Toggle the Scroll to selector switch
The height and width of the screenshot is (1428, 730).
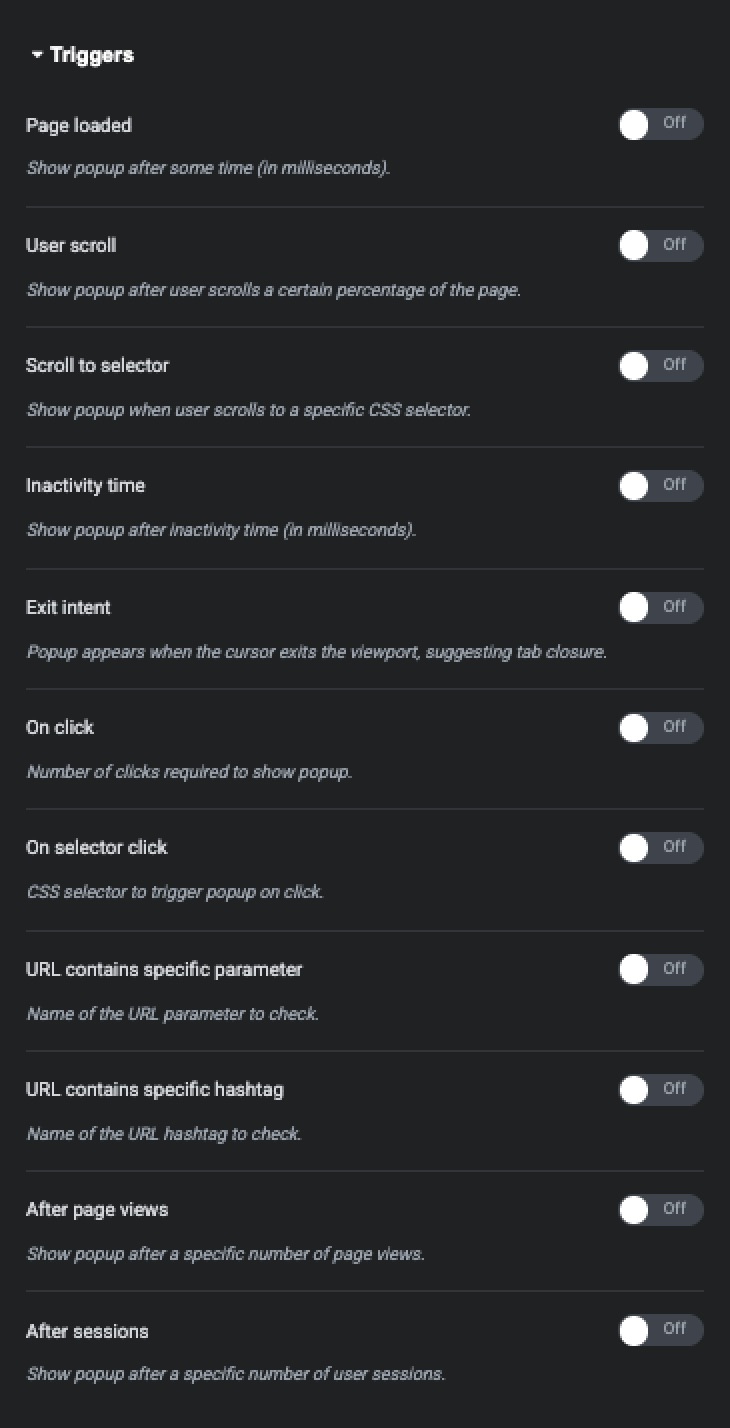pos(660,366)
